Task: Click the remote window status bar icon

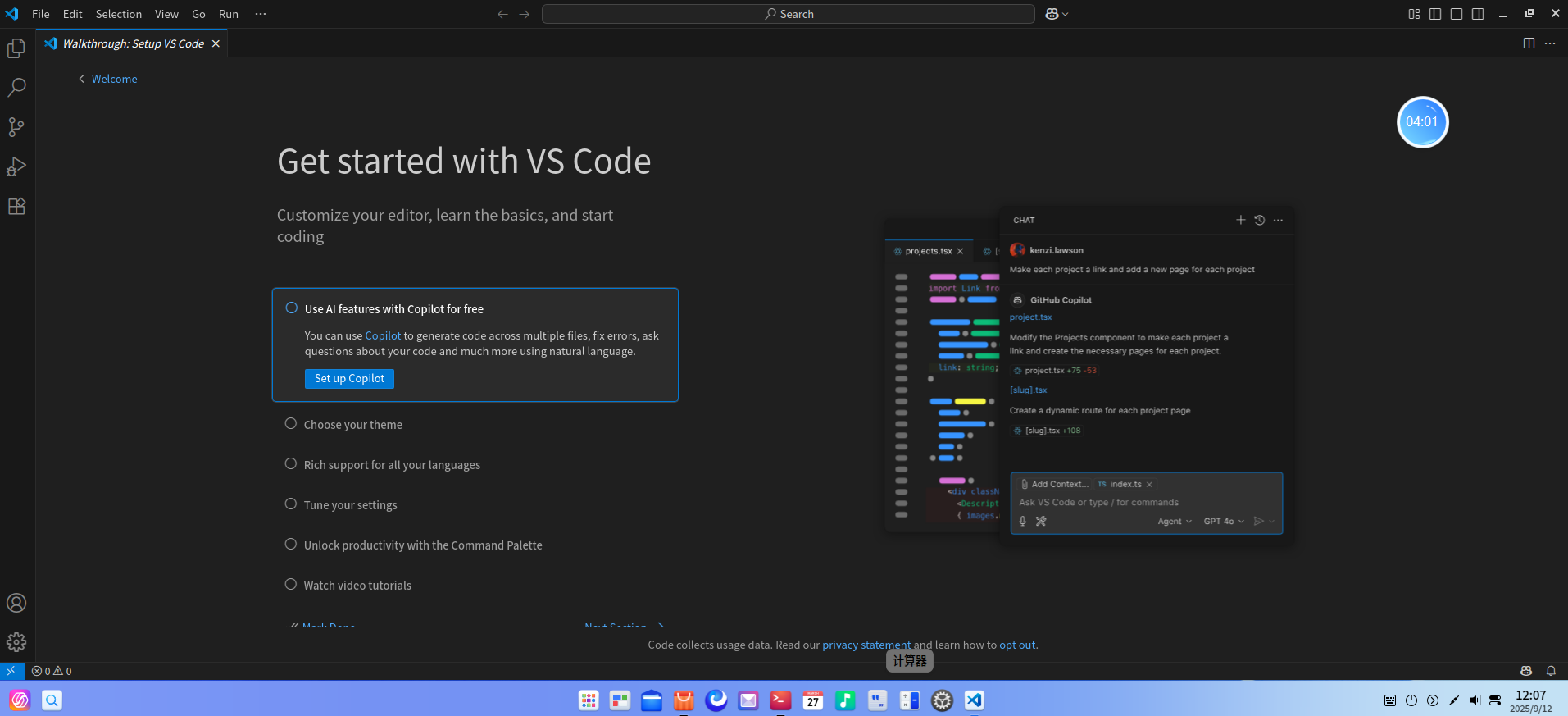Action: point(11,671)
